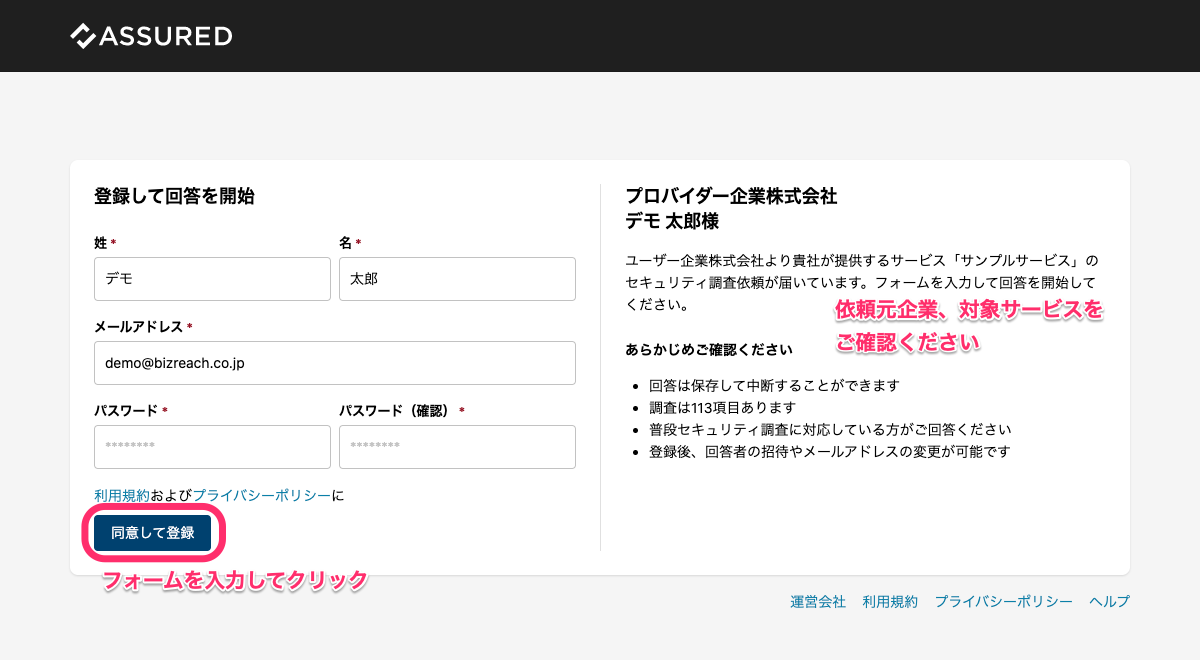1200x660 pixels.
Task: Open the 運営会社 footer link
Action: tap(818, 601)
